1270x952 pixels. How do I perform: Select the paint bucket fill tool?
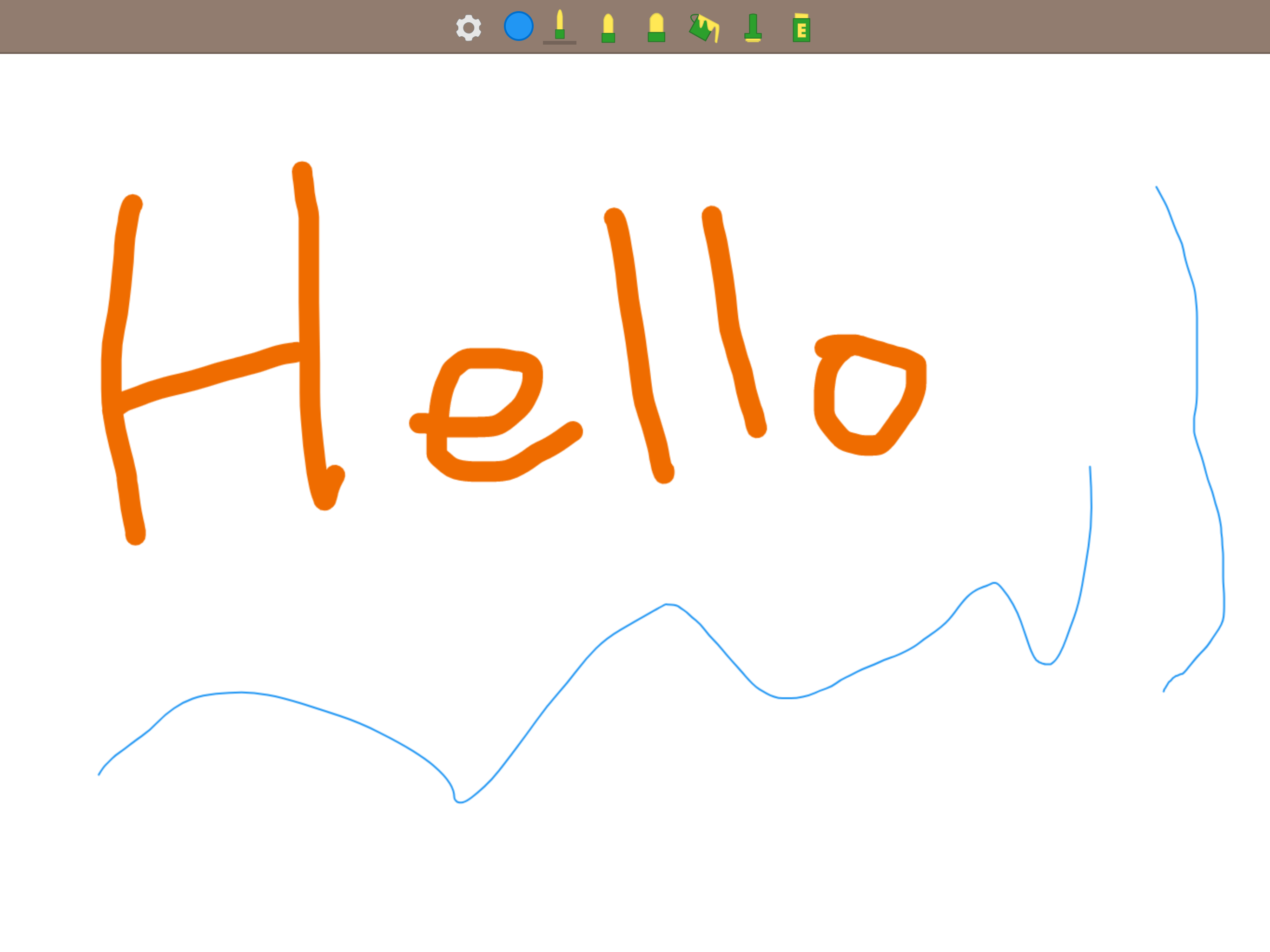[704, 27]
